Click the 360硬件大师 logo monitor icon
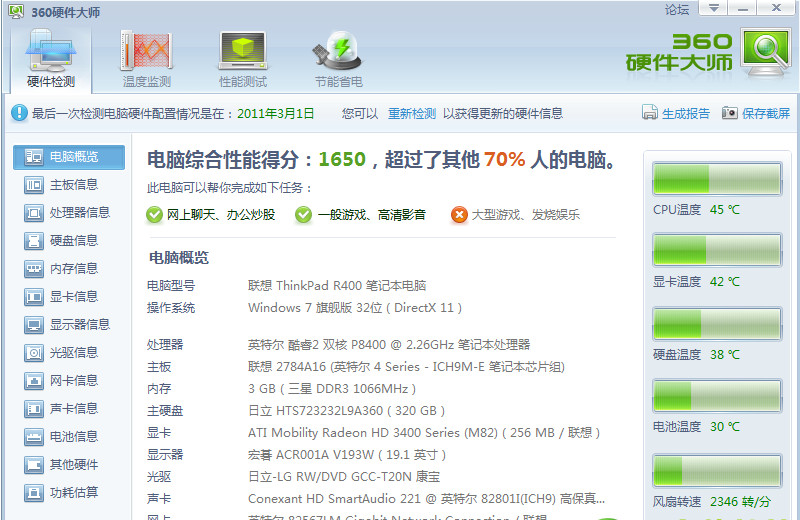The width and height of the screenshot is (800, 520). (766, 53)
